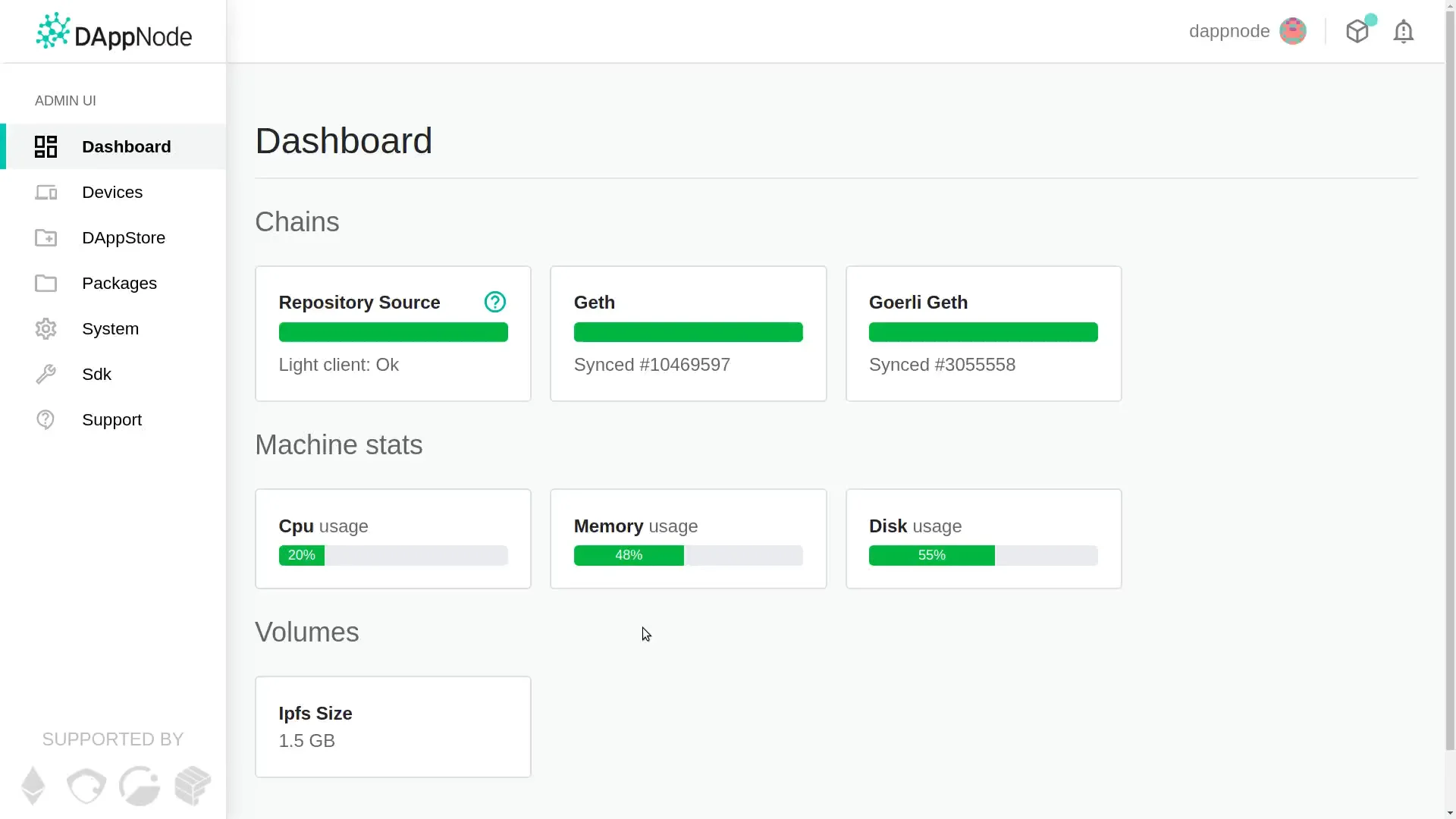Click the DAppNode logo
1456x819 pixels.
pyautogui.click(x=113, y=31)
